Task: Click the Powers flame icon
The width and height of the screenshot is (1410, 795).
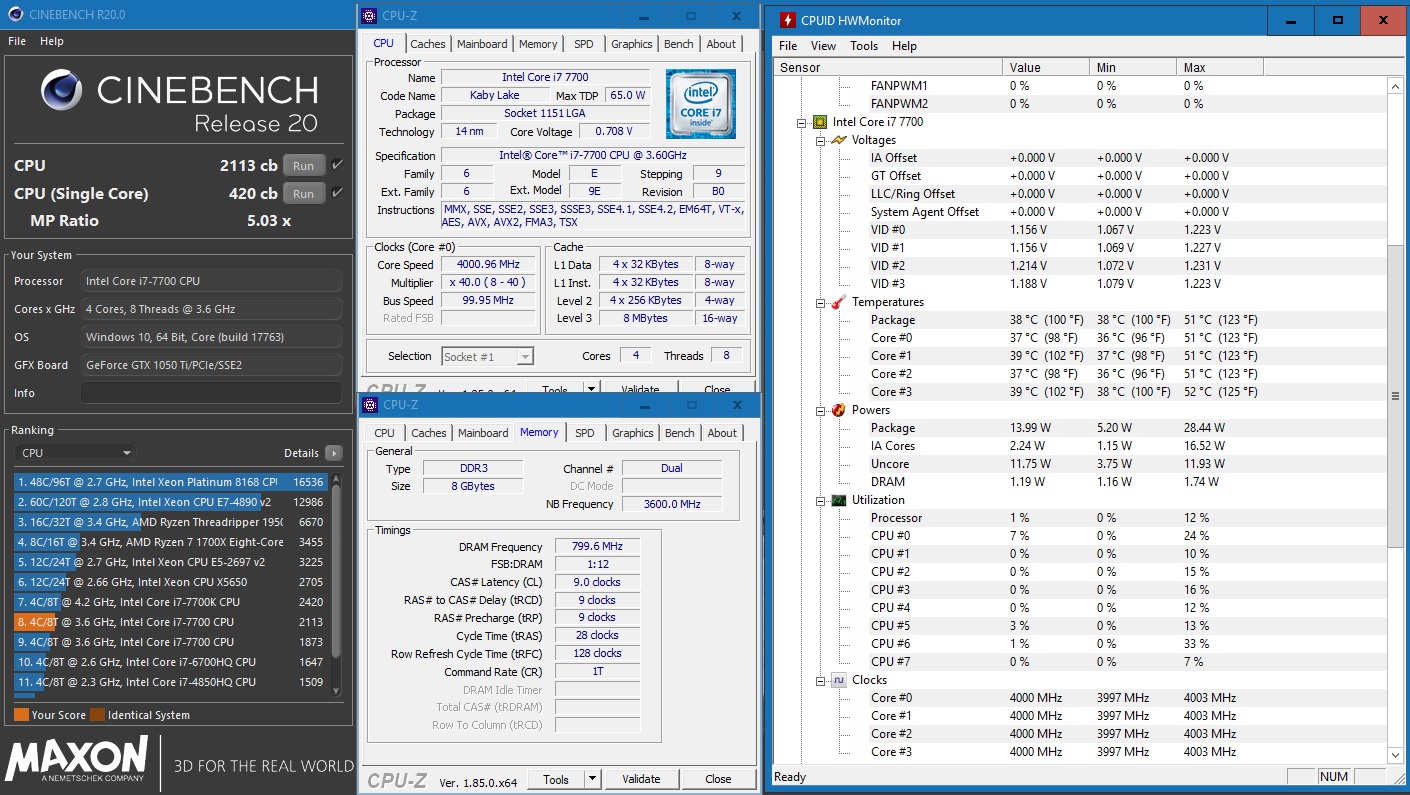Action: click(839, 410)
